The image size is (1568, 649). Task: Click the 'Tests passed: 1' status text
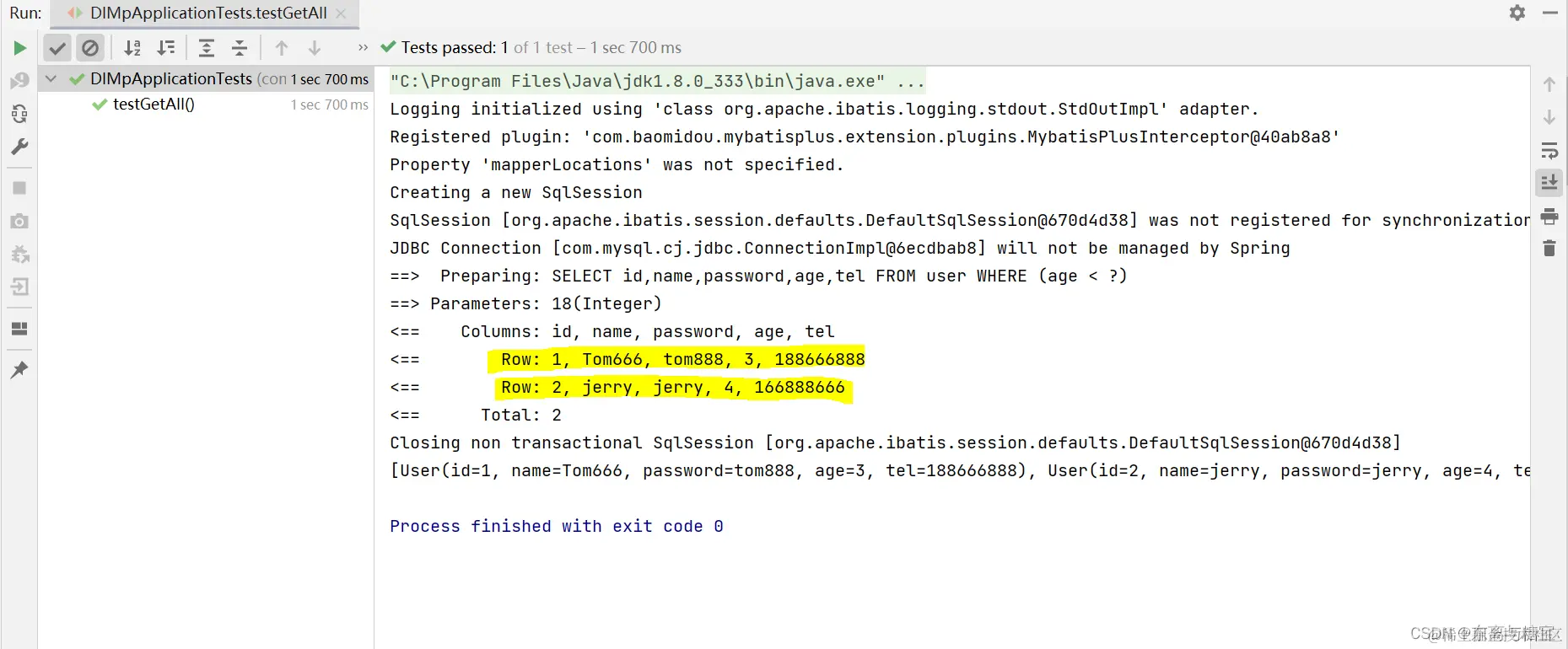(x=455, y=48)
